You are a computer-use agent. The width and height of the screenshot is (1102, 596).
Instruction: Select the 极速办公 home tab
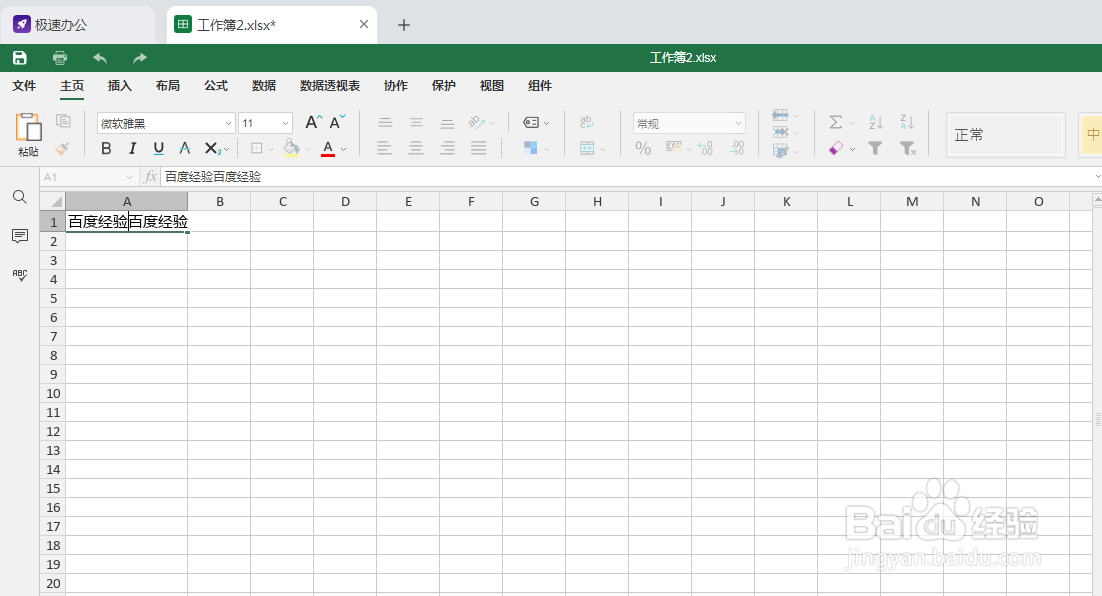pyautogui.click(x=77, y=25)
